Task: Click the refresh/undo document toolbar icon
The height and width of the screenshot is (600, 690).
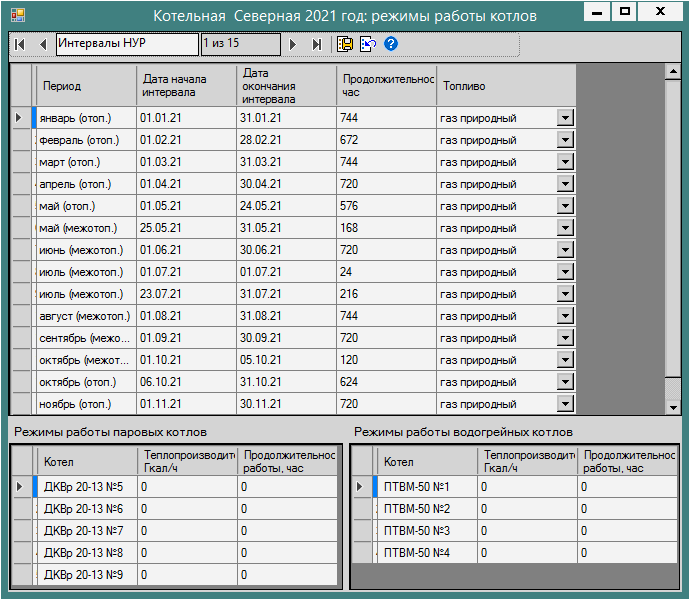Action: click(x=368, y=44)
